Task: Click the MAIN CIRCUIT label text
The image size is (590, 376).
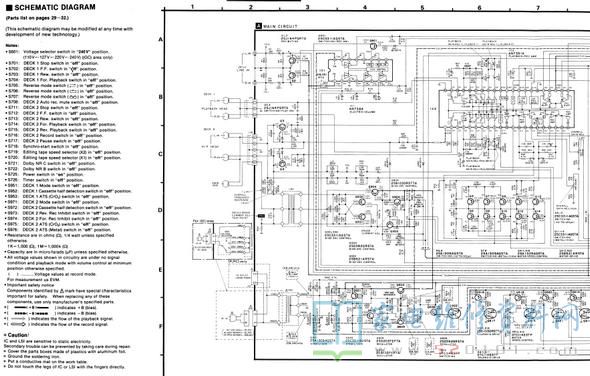Action: click(x=280, y=26)
